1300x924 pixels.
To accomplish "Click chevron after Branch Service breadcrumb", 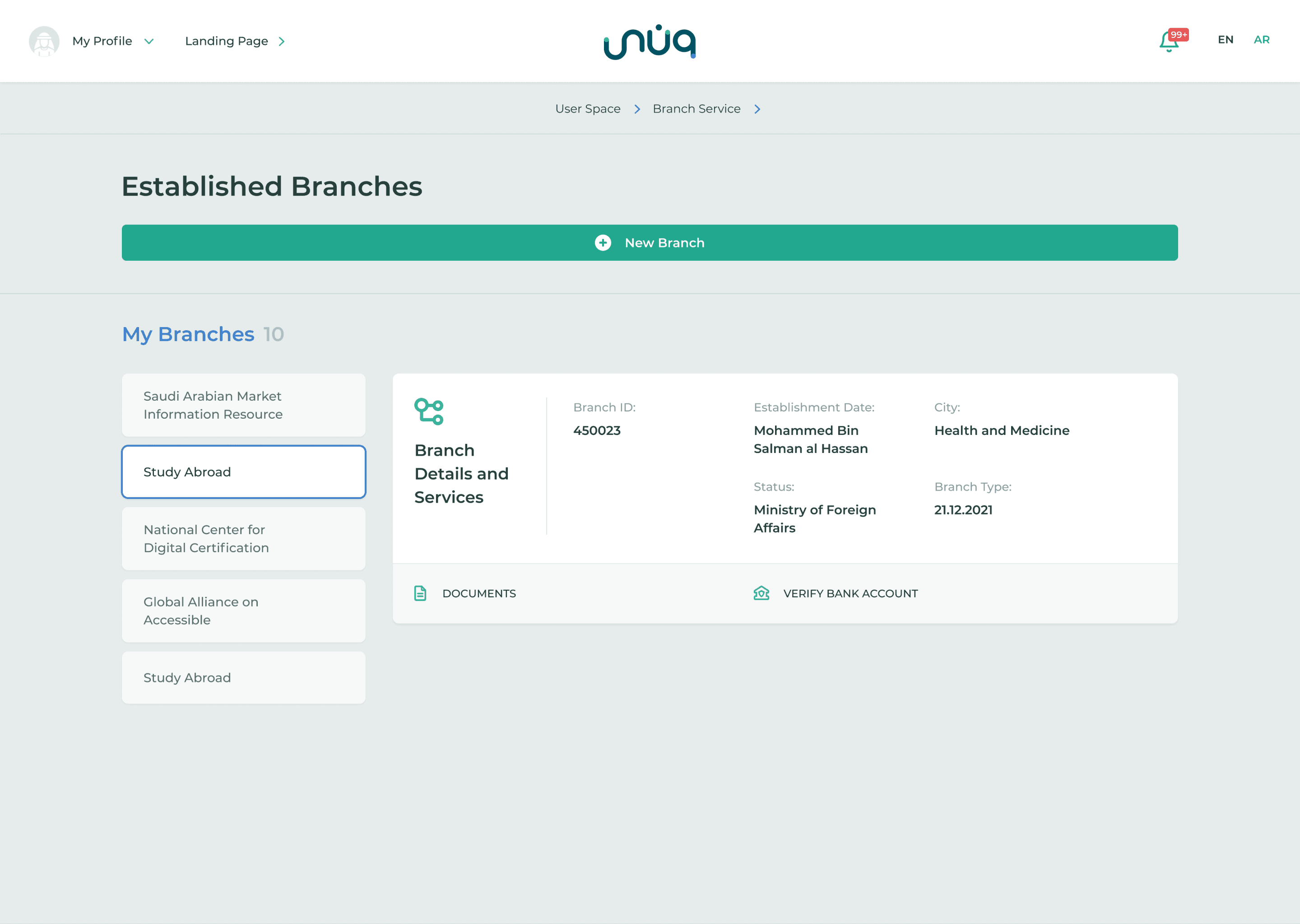I will tap(757, 109).
